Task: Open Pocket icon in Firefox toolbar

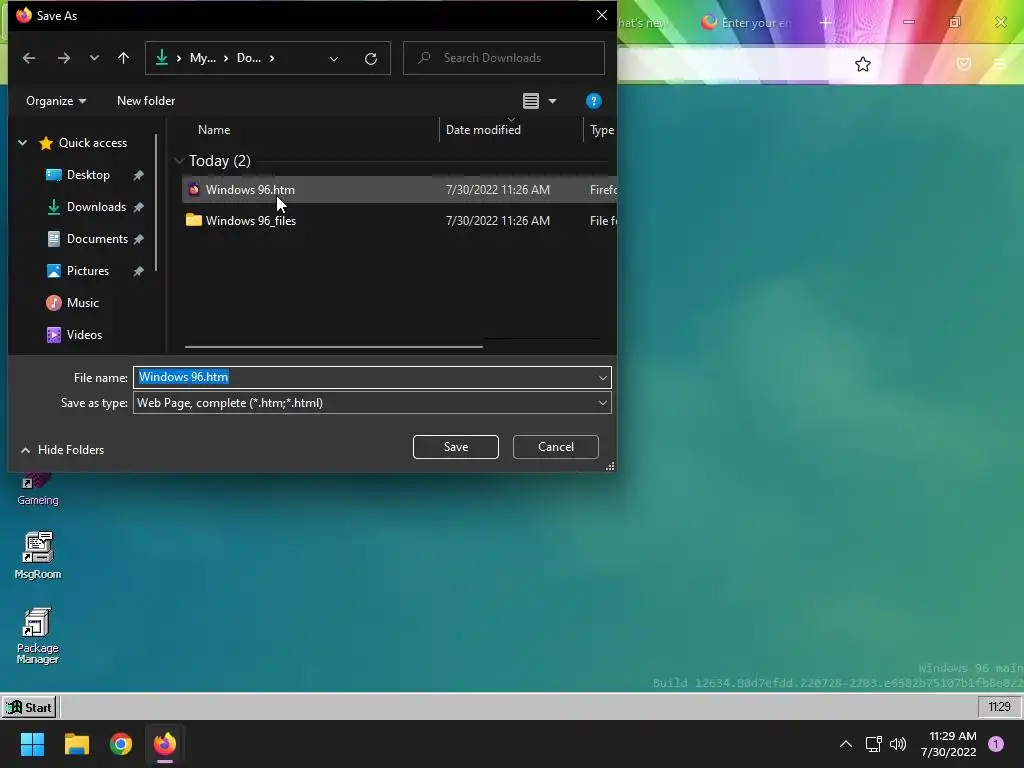Action: click(964, 64)
